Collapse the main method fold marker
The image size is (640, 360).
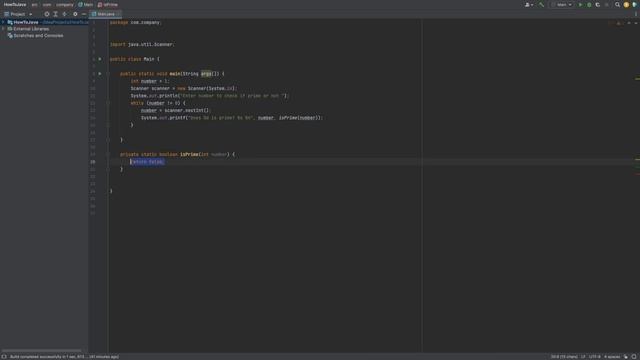point(108,74)
